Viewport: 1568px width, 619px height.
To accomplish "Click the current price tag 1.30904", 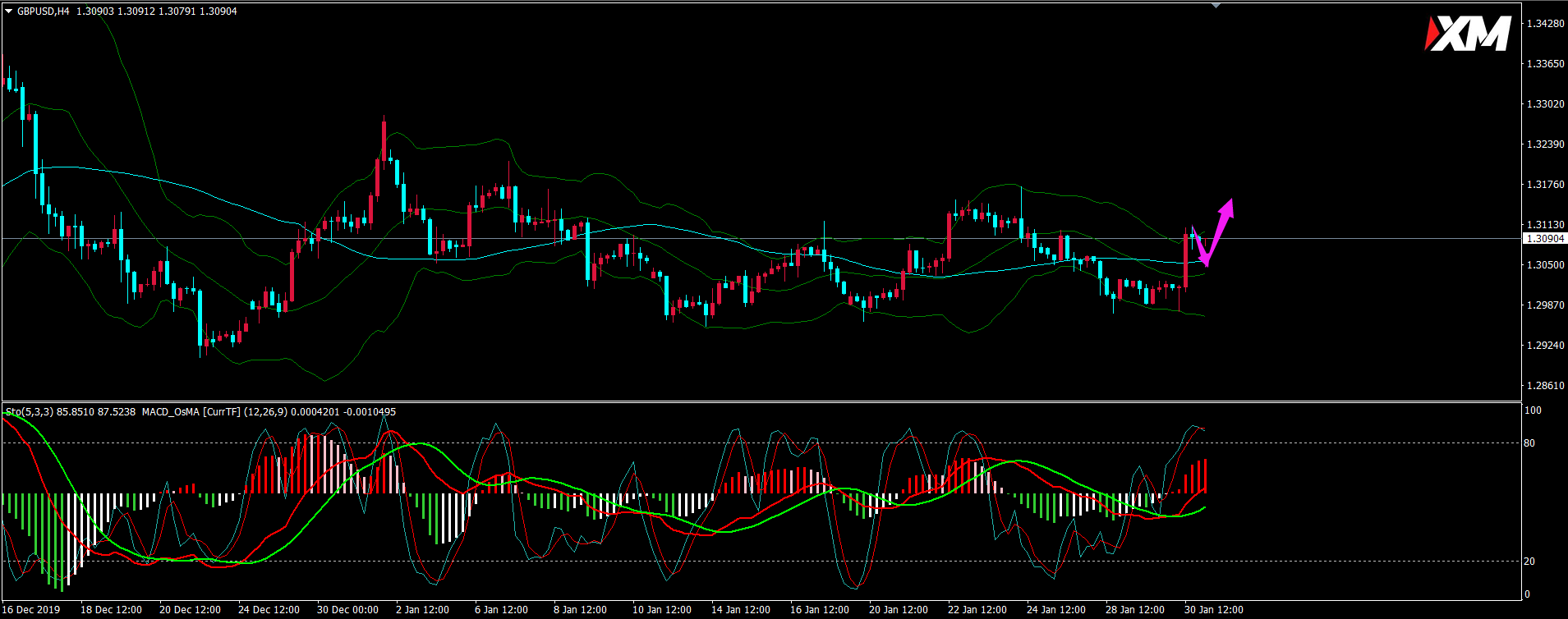I will [x=1544, y=239].
